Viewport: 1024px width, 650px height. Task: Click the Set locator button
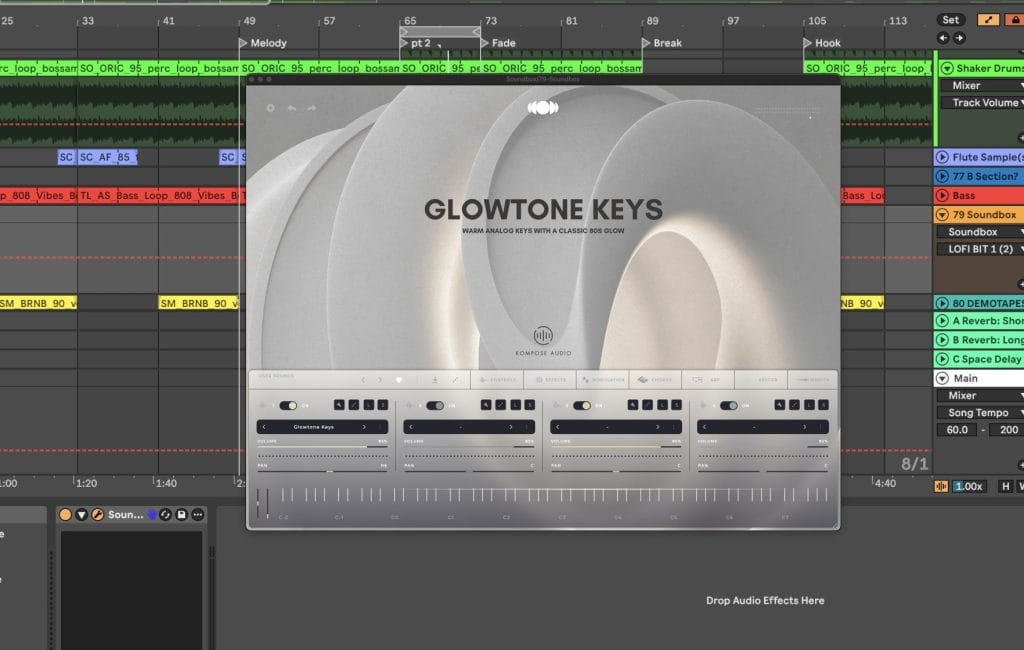coord(951,20)
